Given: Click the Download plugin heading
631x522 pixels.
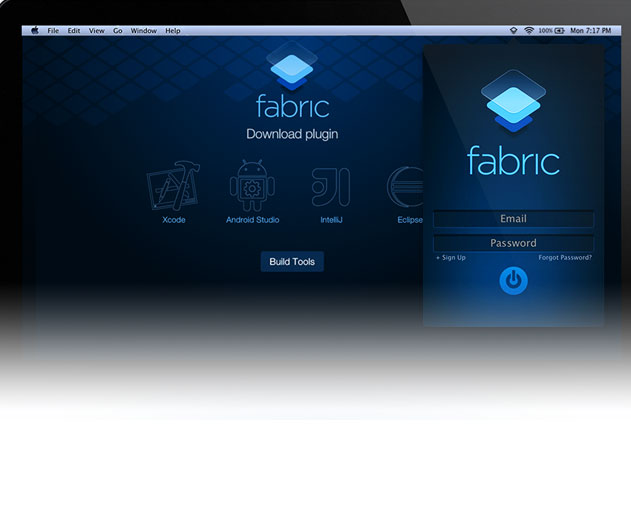Looking at the screenshot, I should 292,134.
